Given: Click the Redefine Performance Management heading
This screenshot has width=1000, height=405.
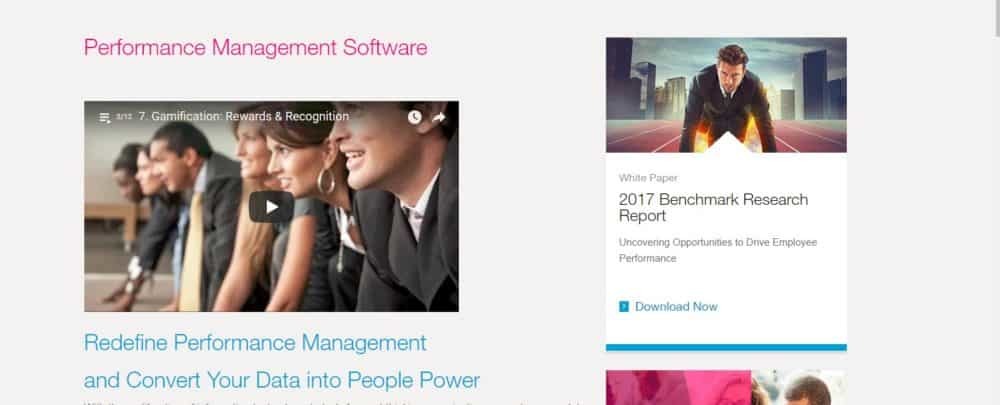Looking at the screenshot, I should (x=255, y=343).
